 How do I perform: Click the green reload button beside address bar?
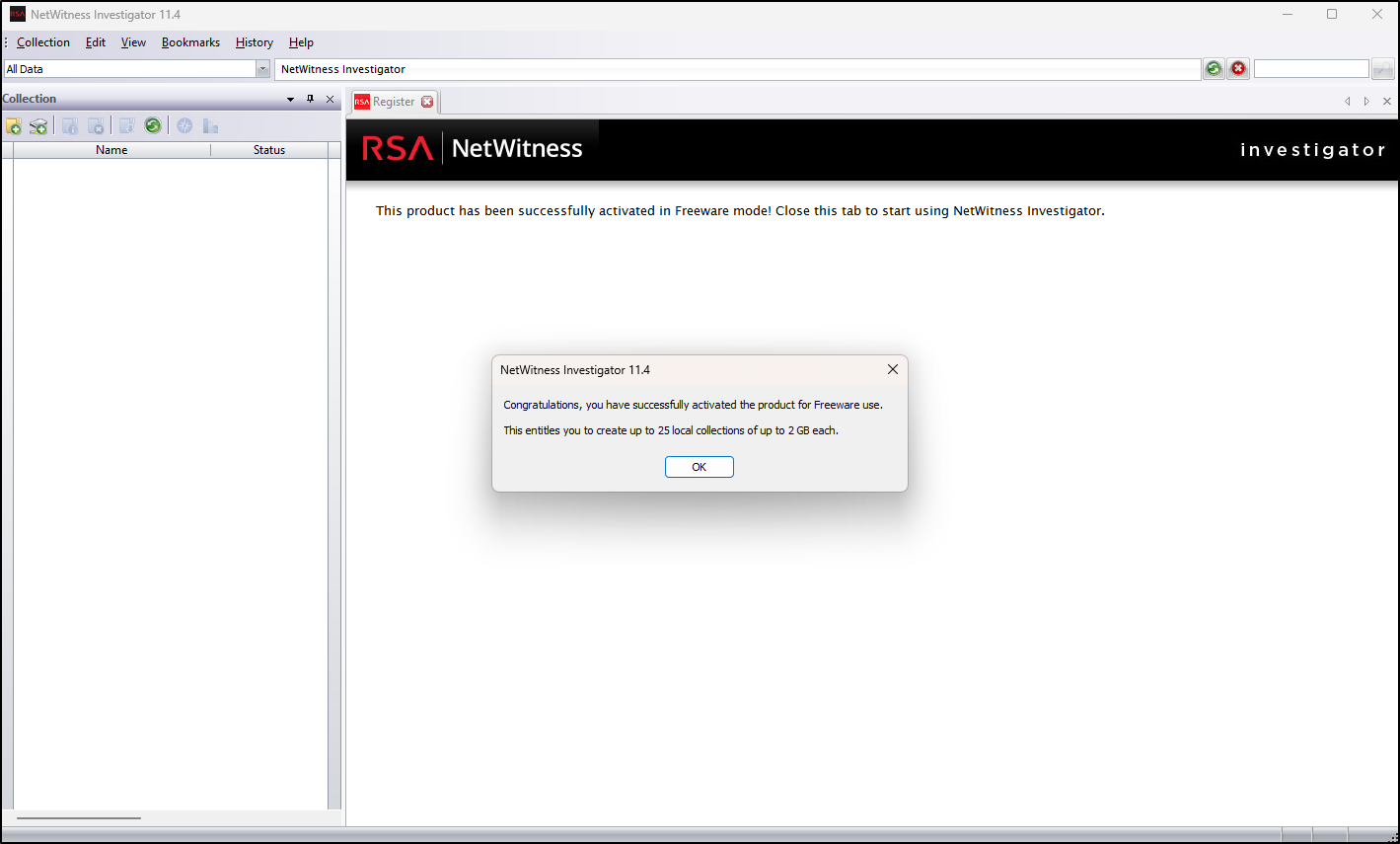click(x=1214, y=69)
